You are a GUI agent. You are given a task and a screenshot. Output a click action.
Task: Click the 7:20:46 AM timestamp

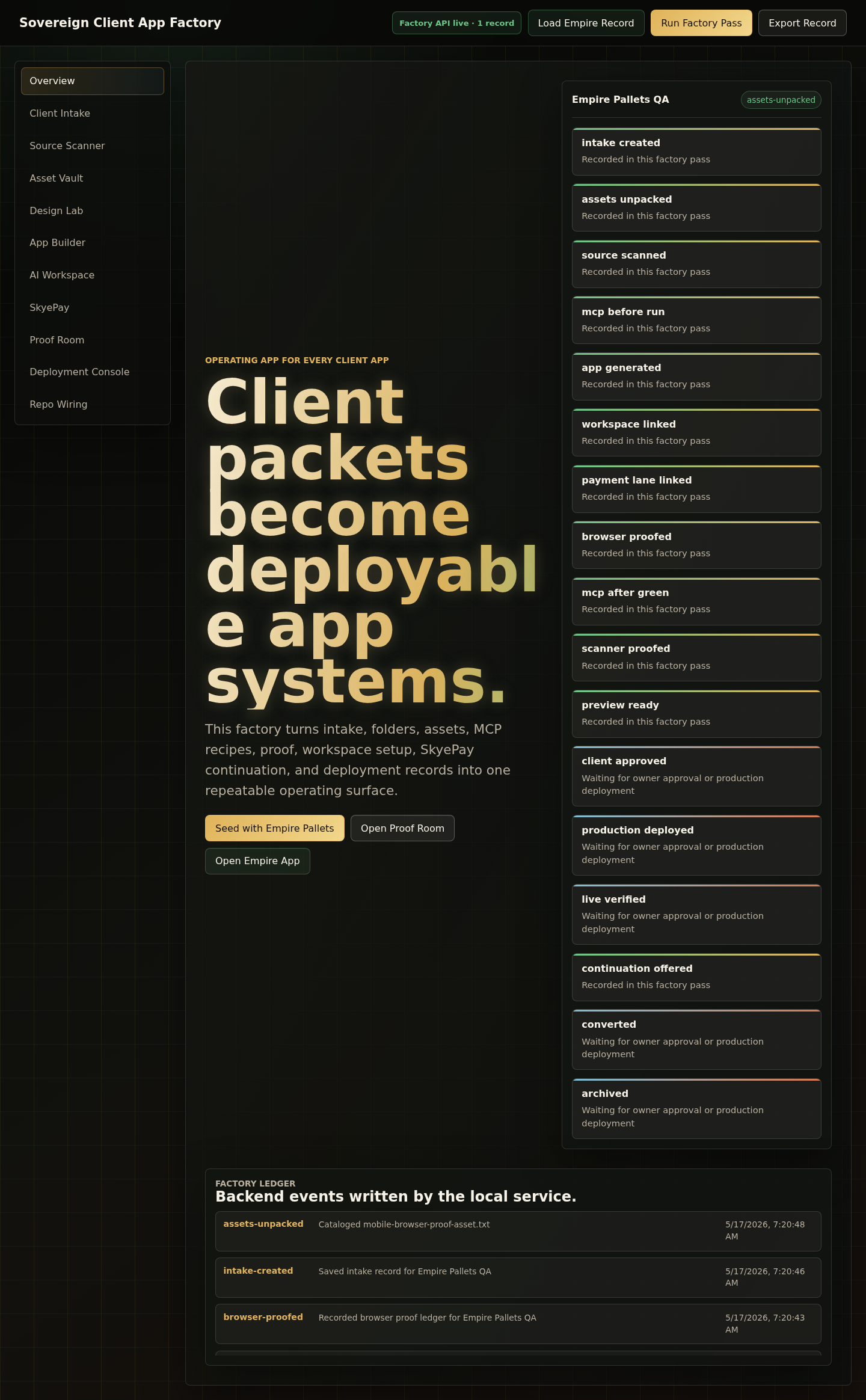tap(765, 1277)
